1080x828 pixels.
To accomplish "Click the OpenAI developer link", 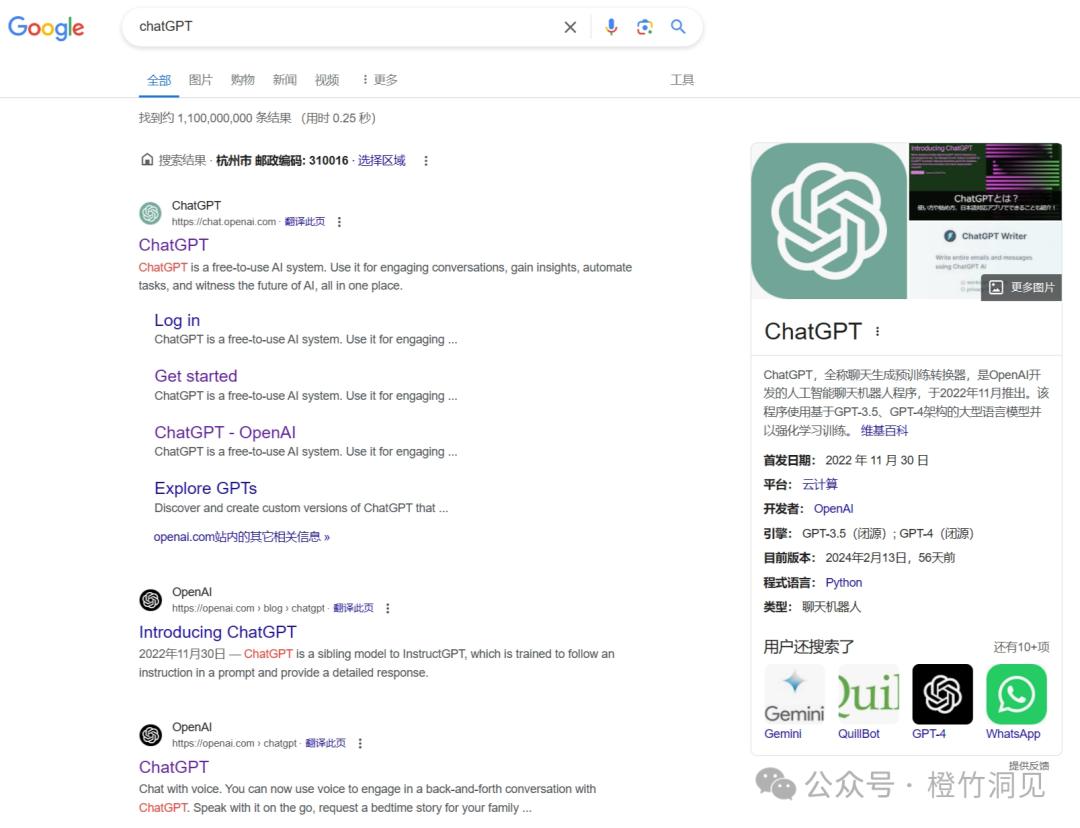I will pyautogui.click(x=833, y=508).
